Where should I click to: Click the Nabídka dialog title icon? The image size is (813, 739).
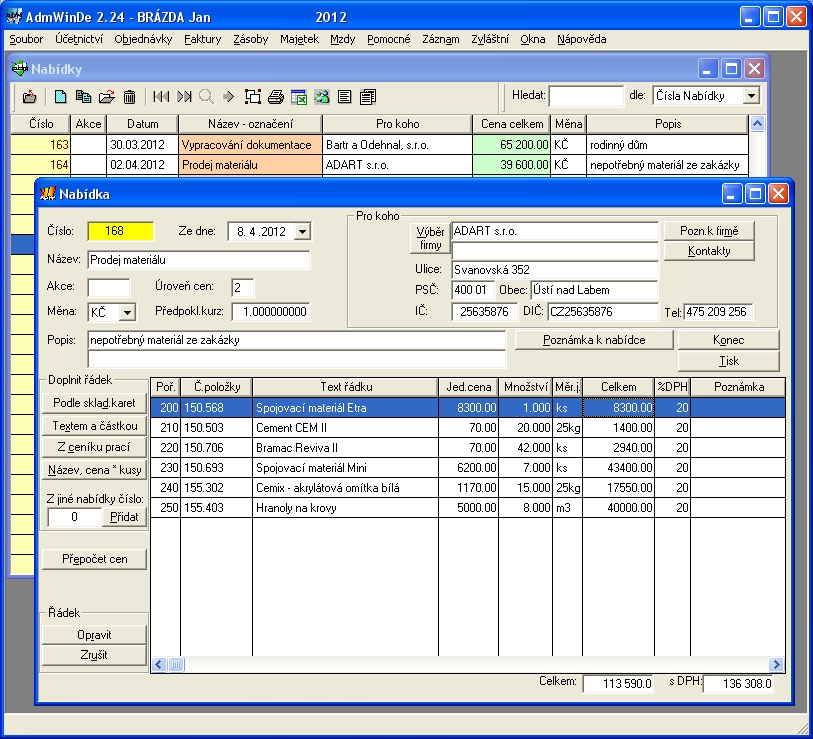pos(47,194)
